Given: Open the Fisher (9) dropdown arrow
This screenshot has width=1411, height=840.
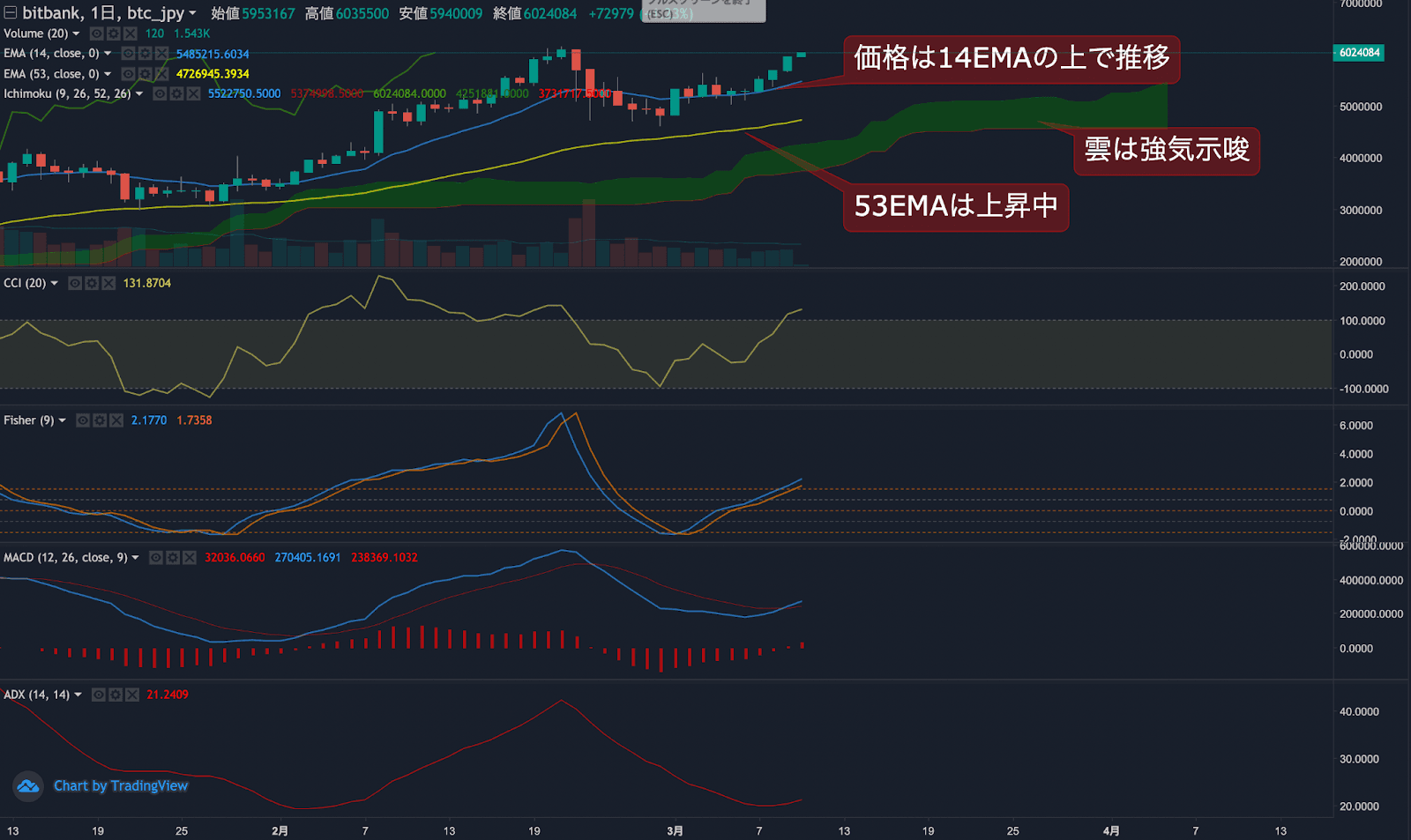Looking at the screenshot, I should pos(62,420).
